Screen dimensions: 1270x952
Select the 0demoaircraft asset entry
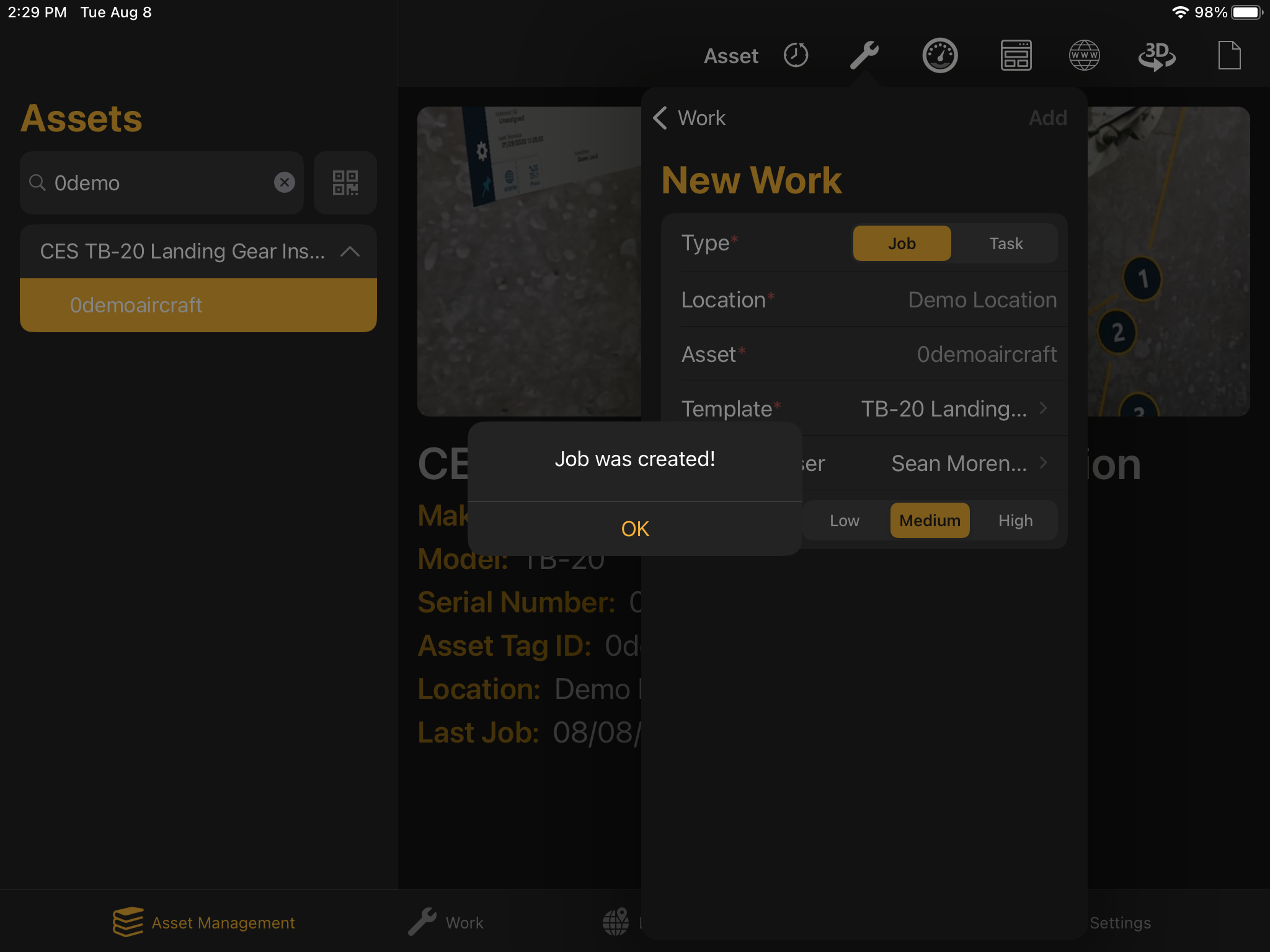click(198, 305)
